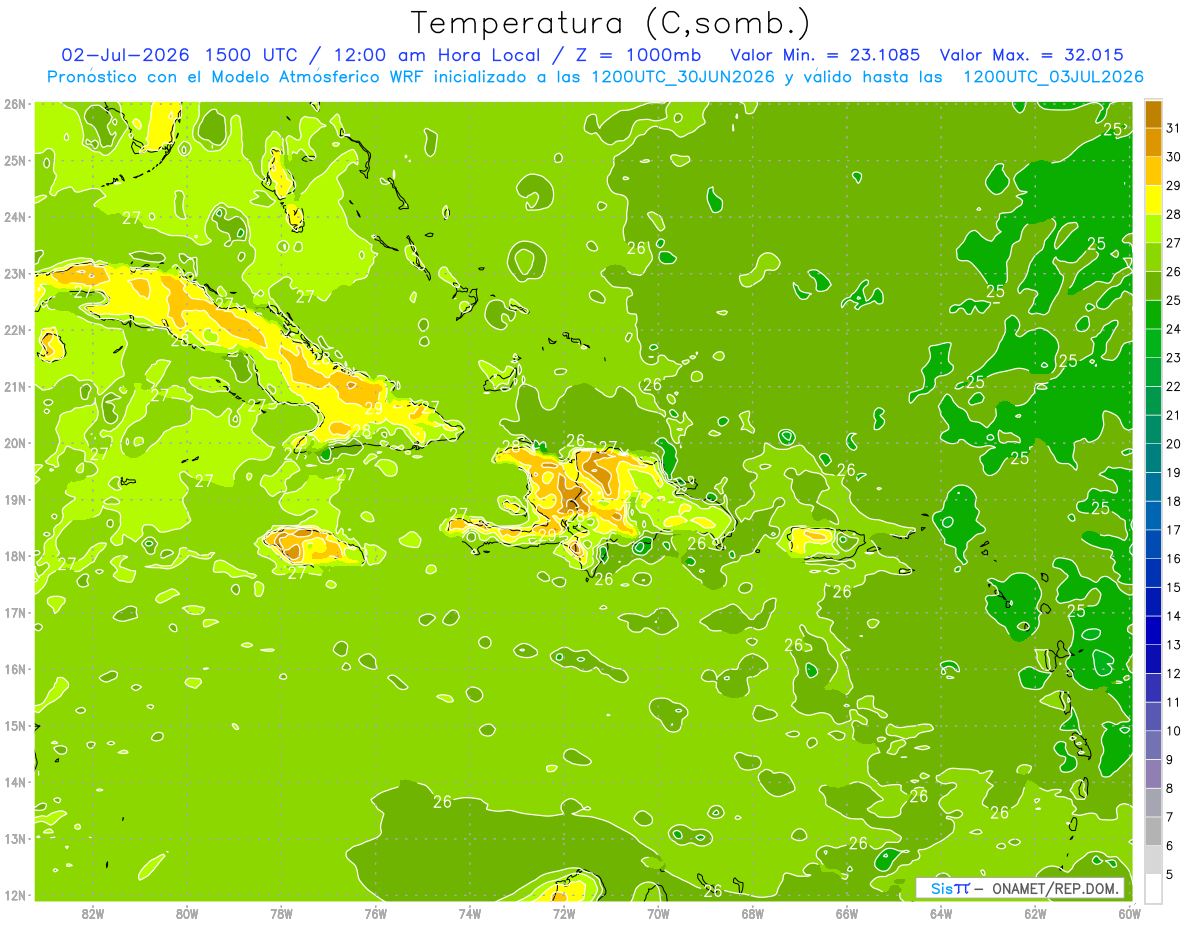Click the 20N latitude axis label
This screenshot has height=927, width=1200.
(15, 442)
